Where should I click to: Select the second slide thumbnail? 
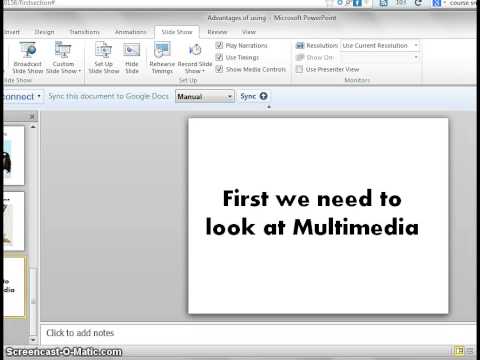tap(13, 221)
